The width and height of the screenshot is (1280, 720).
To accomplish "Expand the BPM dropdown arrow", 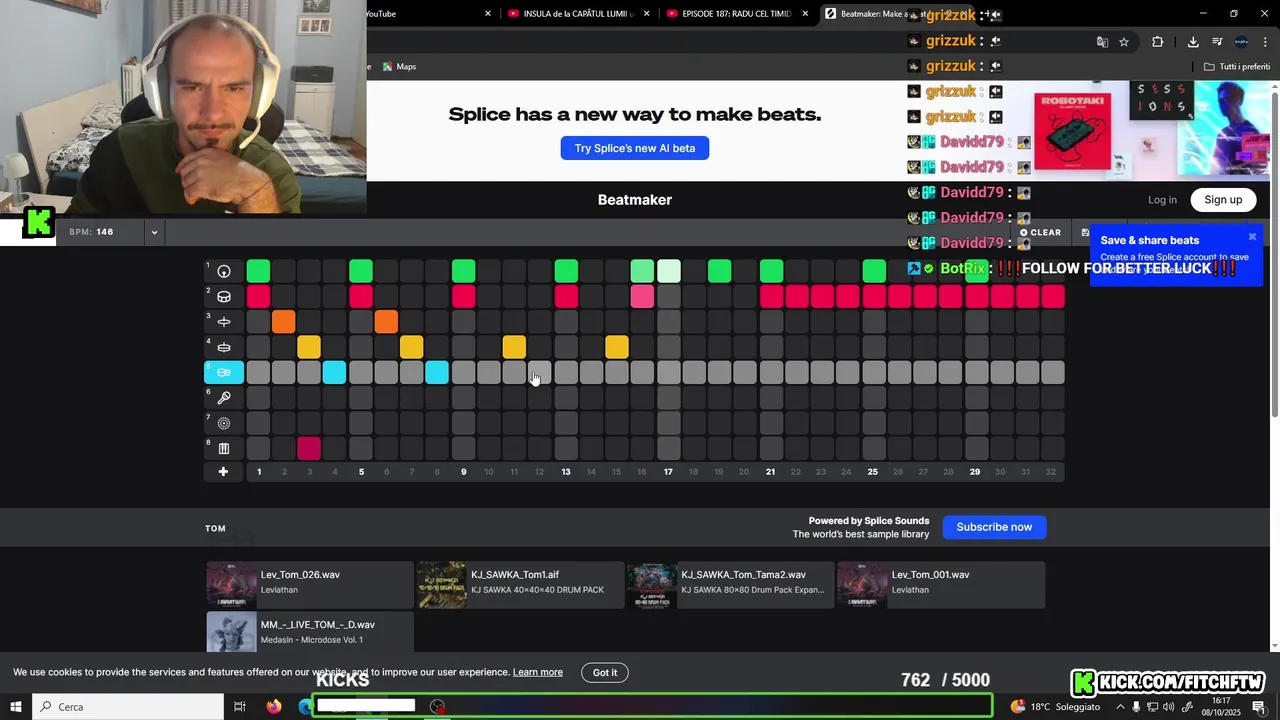I will (x=154, y=232).
